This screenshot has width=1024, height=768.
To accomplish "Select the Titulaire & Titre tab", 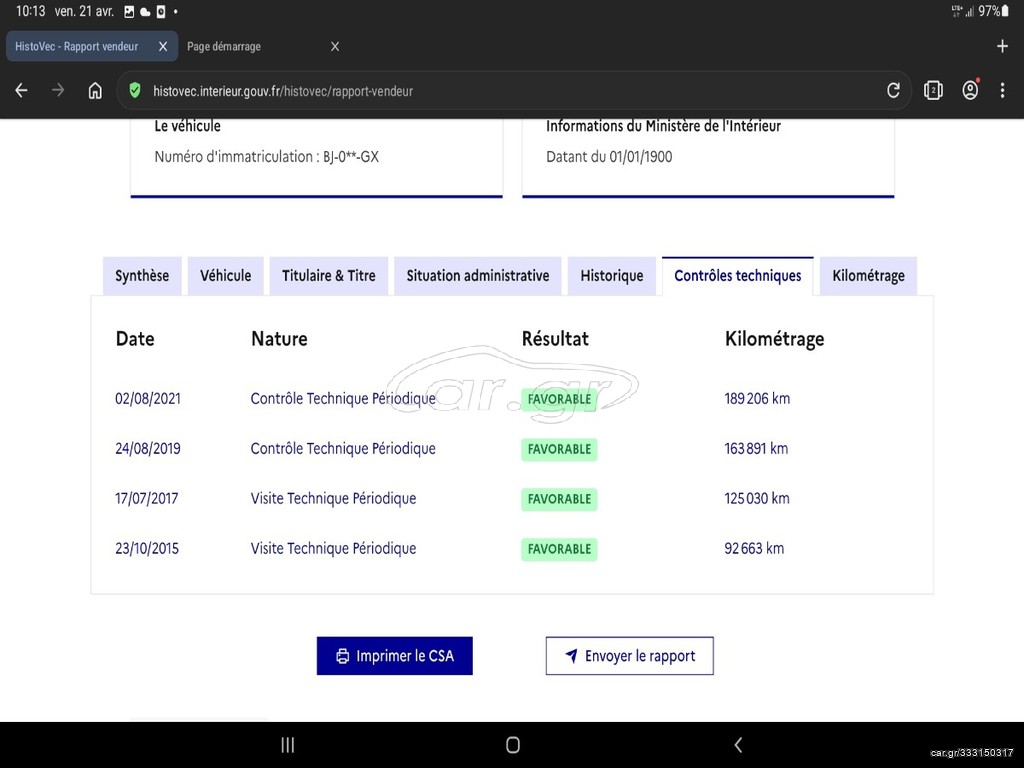I will click(x=329, y=276).
